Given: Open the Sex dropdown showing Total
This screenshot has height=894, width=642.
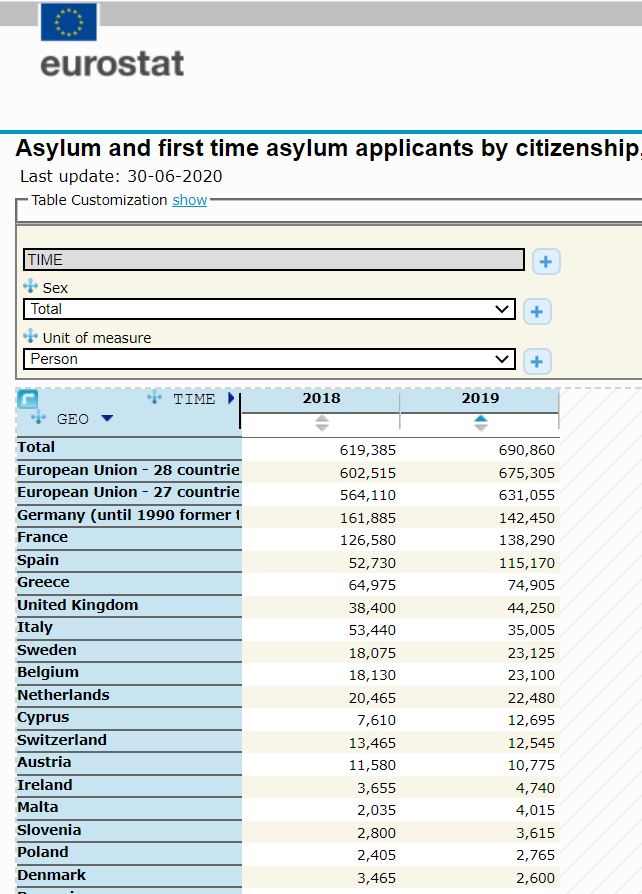Looking at the screenshot, I should (x=269, y=309).
